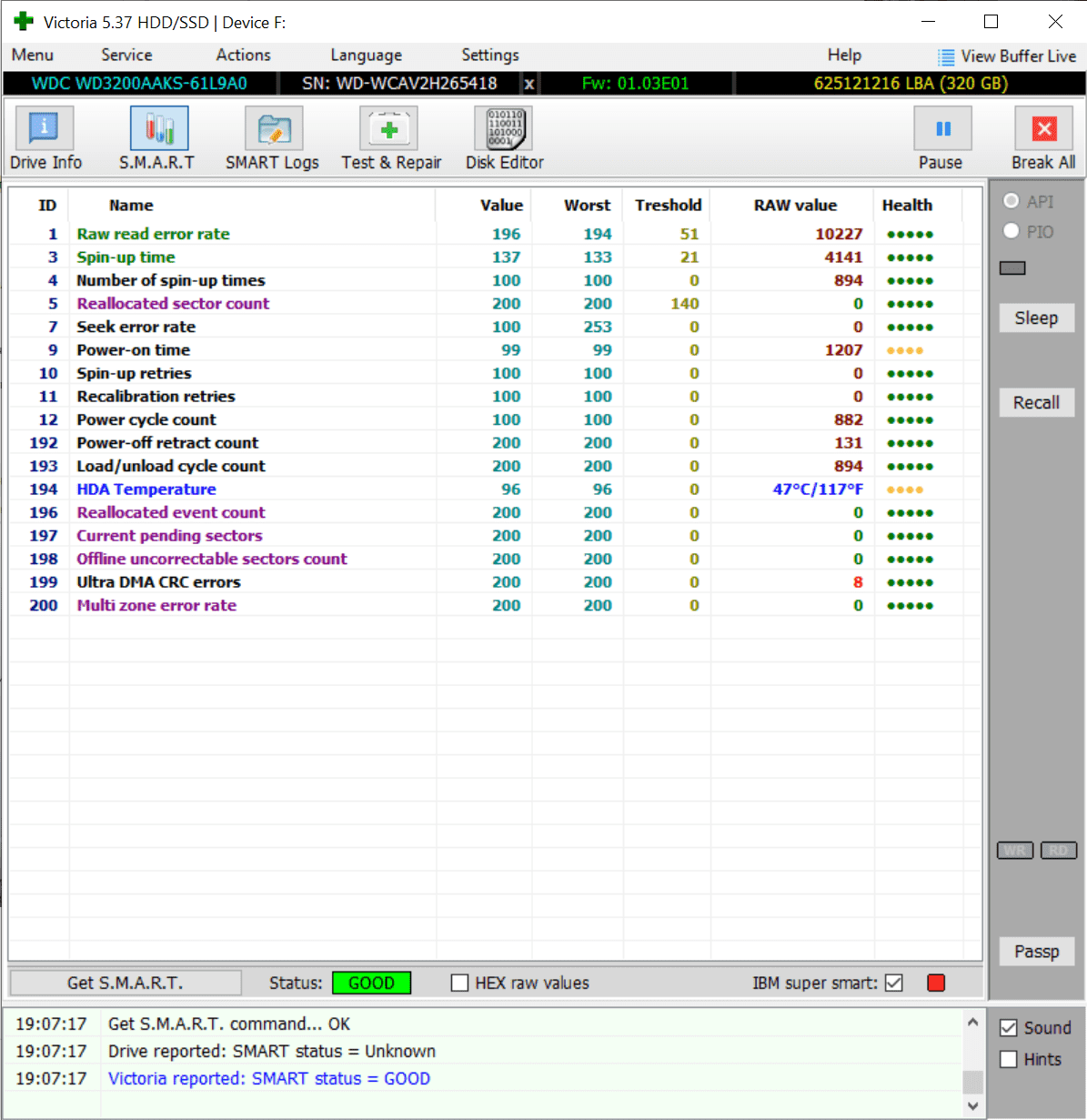1087x1120 pixels.
Task: Open SMART Logs view
Action: coord(274,128)
